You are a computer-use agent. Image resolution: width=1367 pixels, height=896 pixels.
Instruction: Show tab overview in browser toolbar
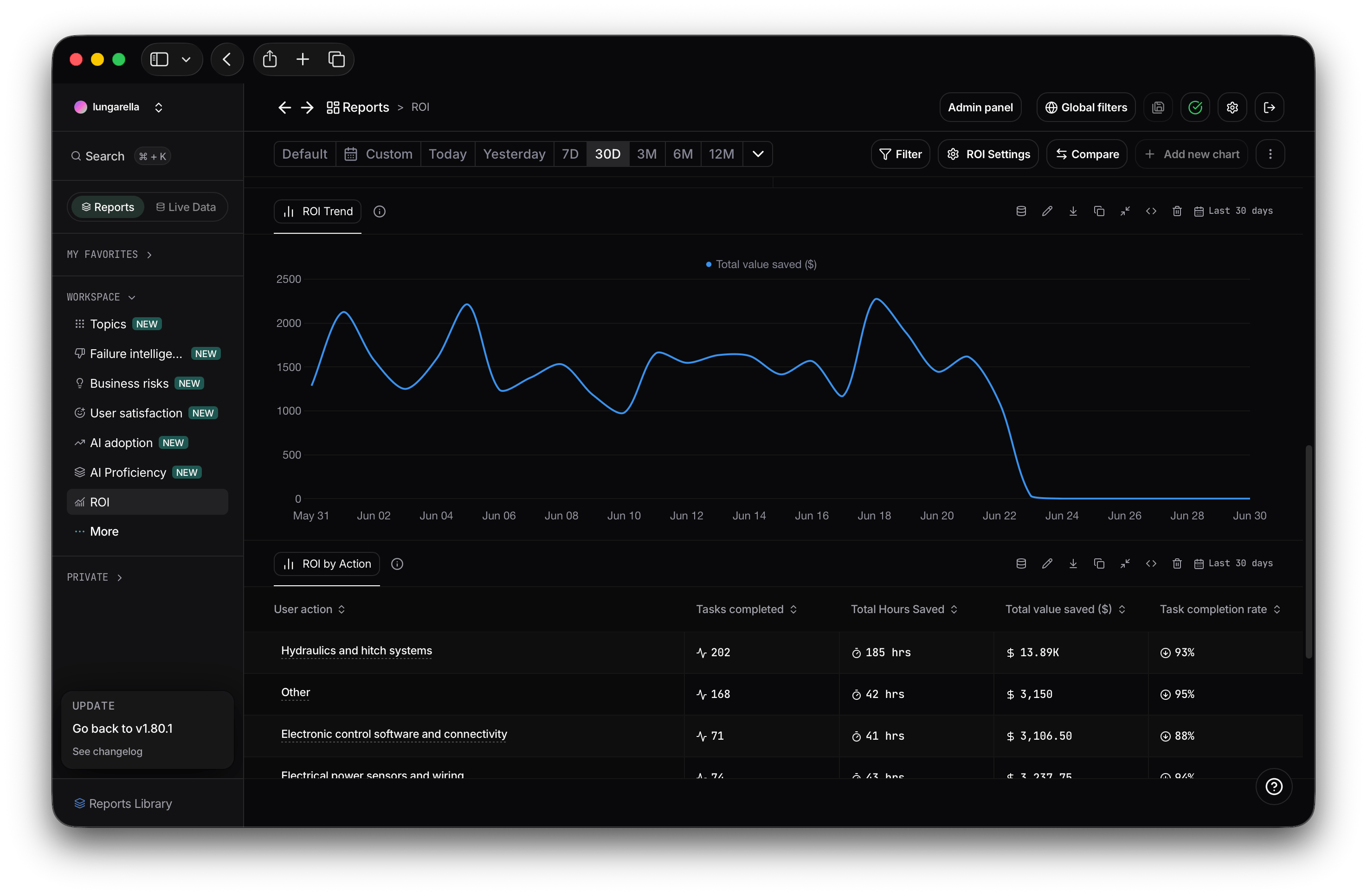coord(336,59)
